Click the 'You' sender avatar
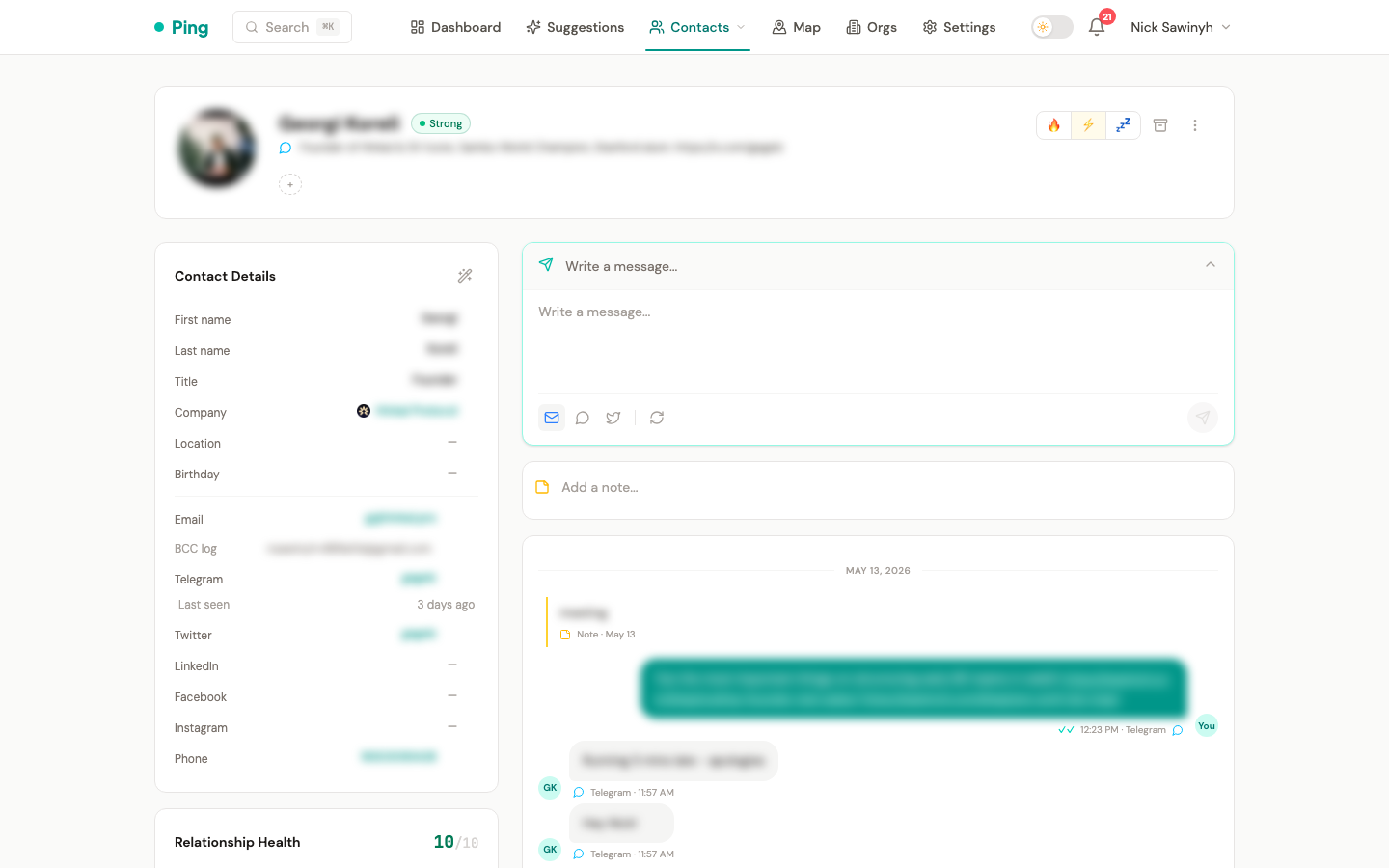Screen dimensions: 1389x868 coord(1207,726)
